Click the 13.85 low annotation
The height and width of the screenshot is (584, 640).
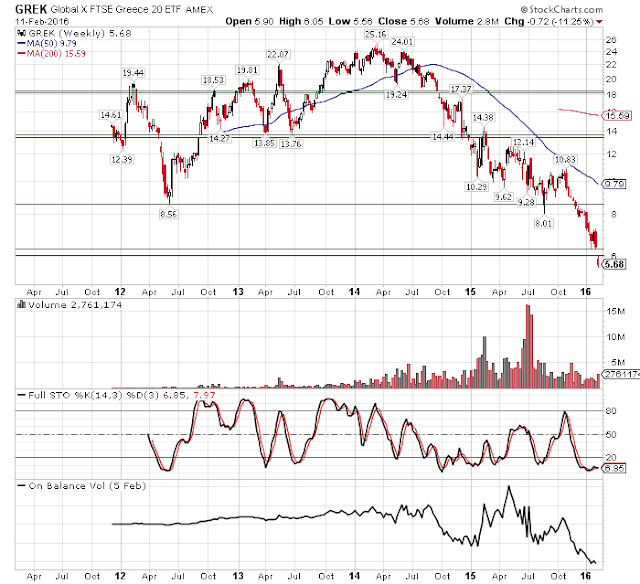tap(264, 143)
